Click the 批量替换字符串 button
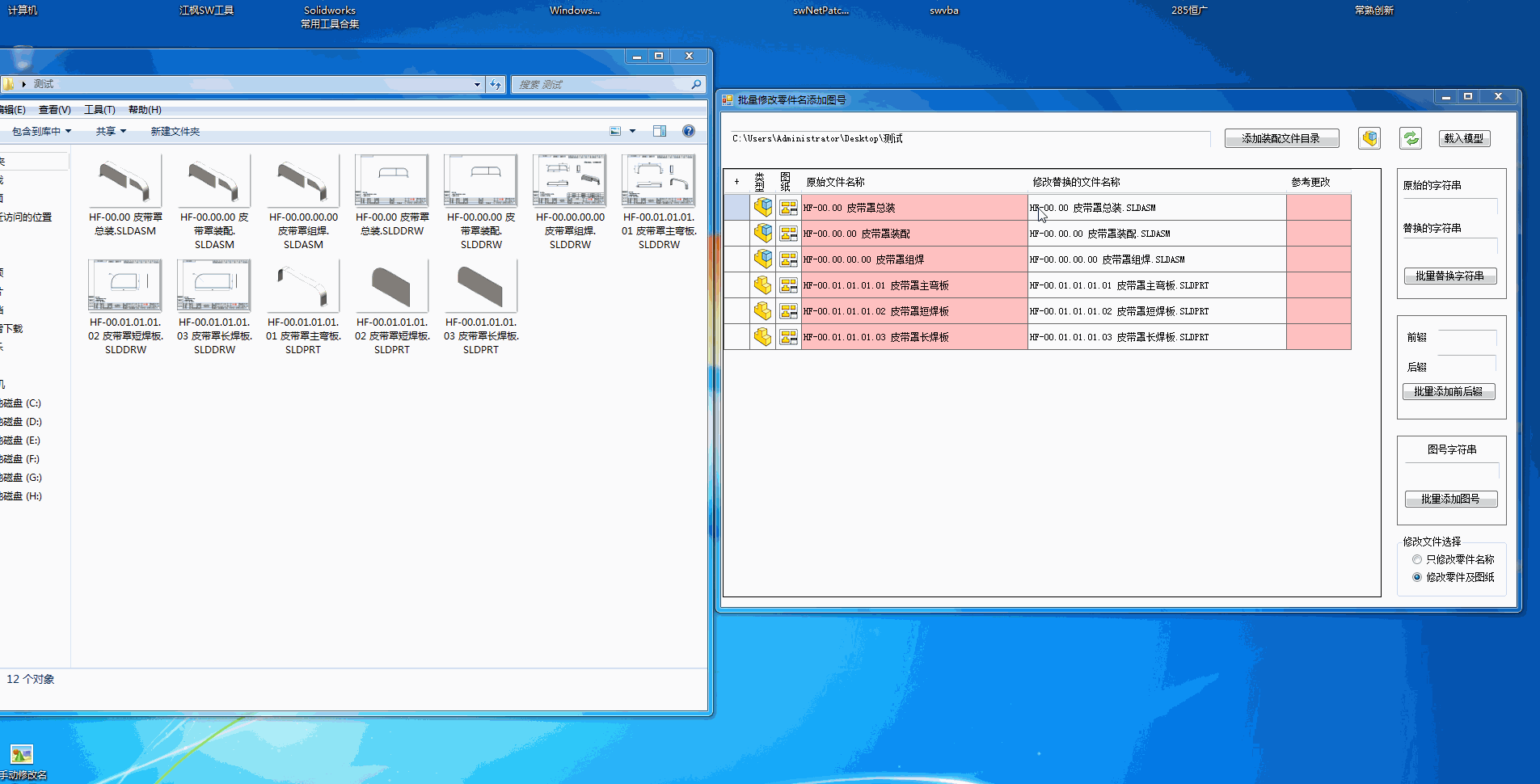Viewport: 1540px width, 784px height. point(1450,276)
